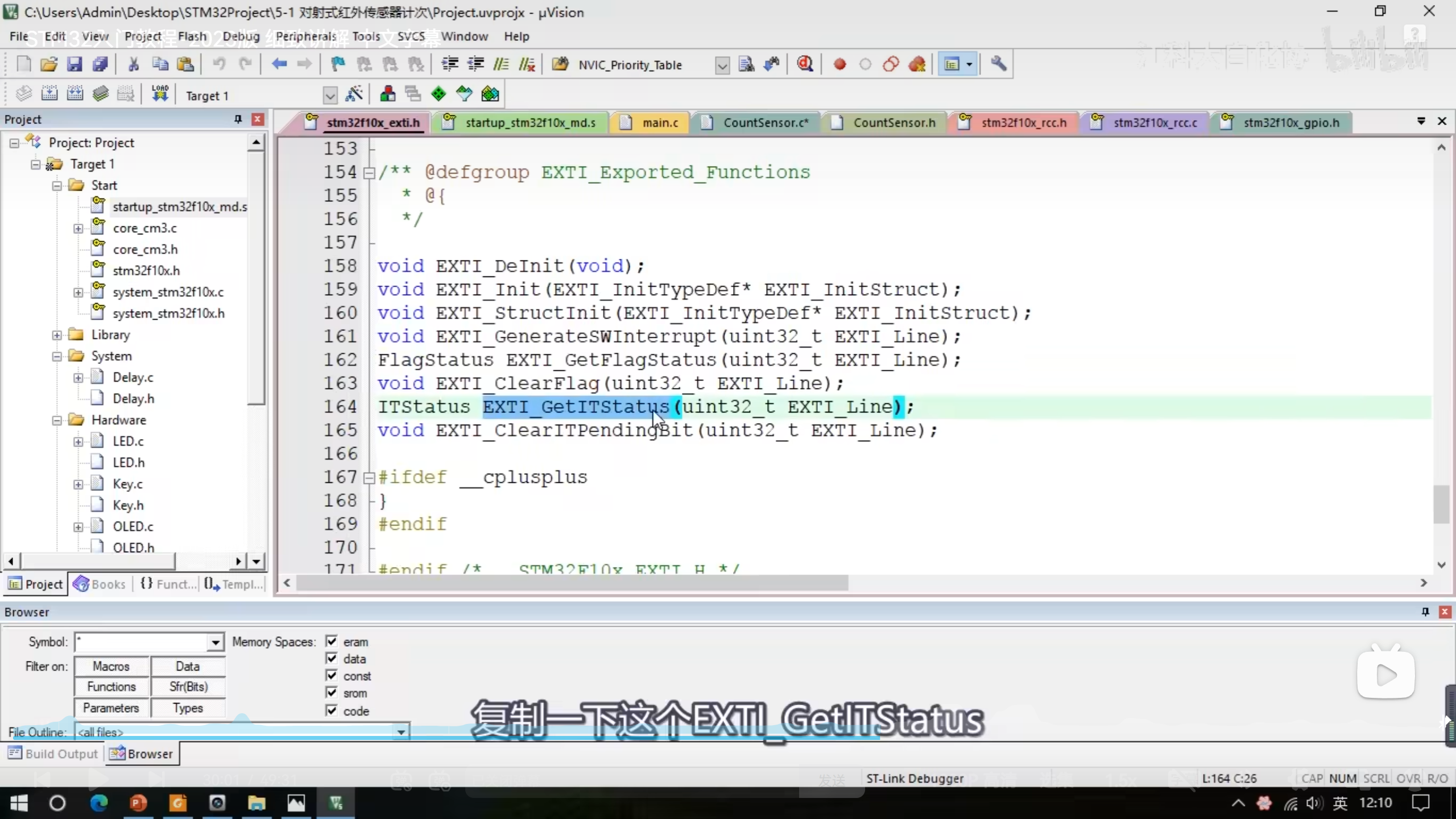Disable the code memory space checkbox
The image size is (1456, 819).
click(x=332, y=710)
